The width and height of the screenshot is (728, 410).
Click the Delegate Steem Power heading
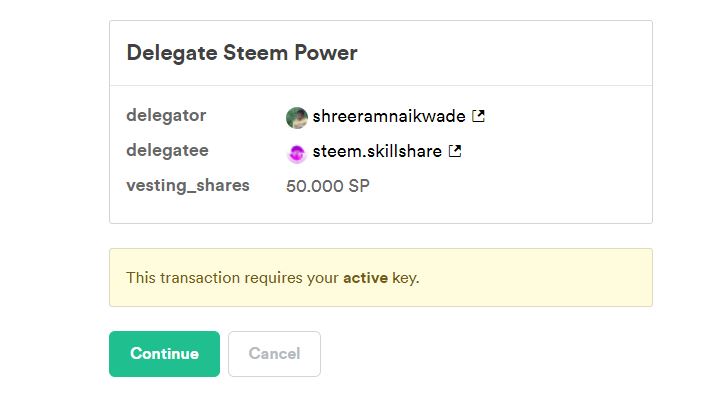click(x=241, y=53)
